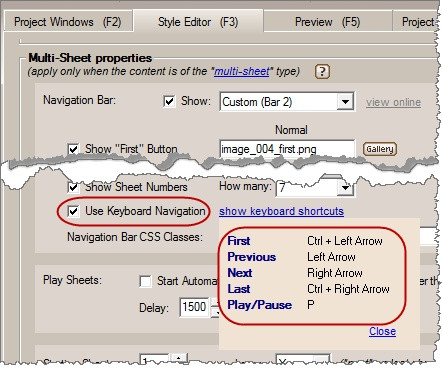The width and height of the screenshot is (442, 370).
Task: Toggle the Show "First" Button checkbox
Action: tap(73, 149)
